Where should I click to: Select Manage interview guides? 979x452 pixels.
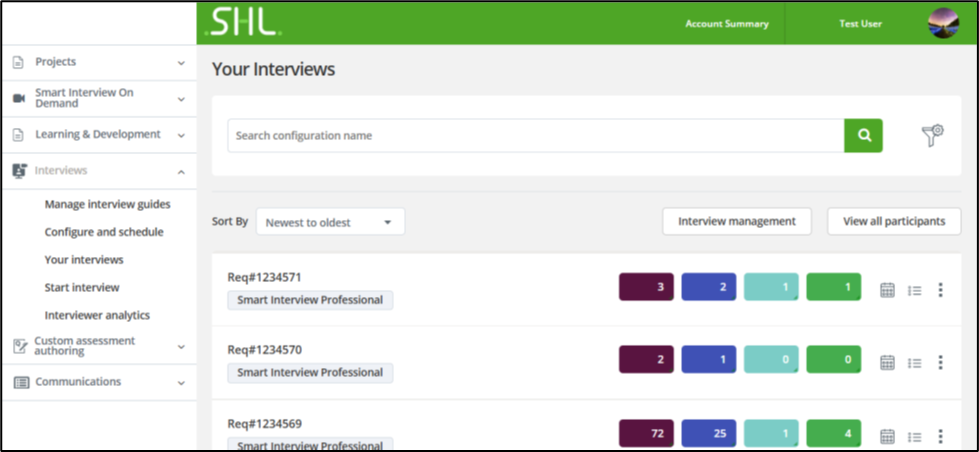(x=107, y=204)
